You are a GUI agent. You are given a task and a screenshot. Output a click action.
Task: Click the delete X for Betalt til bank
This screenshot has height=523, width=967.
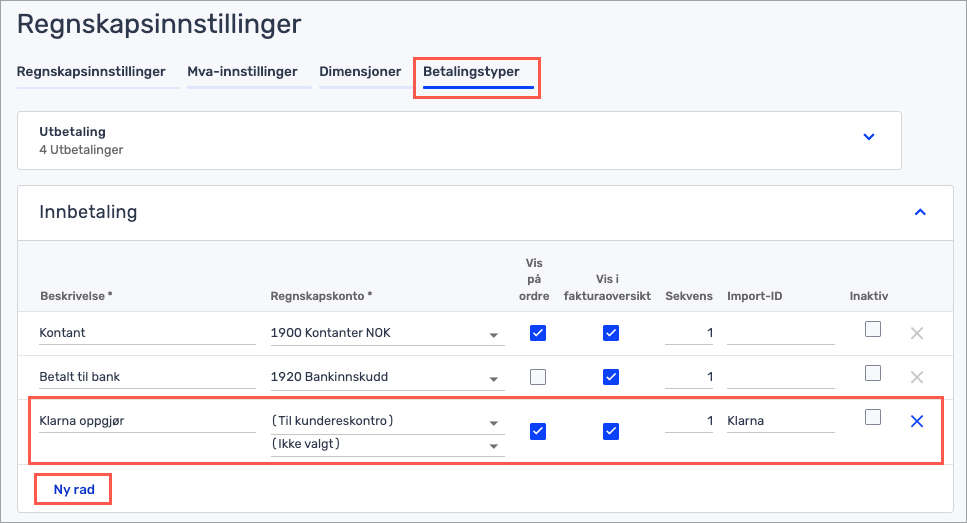(x=916, y=377)
